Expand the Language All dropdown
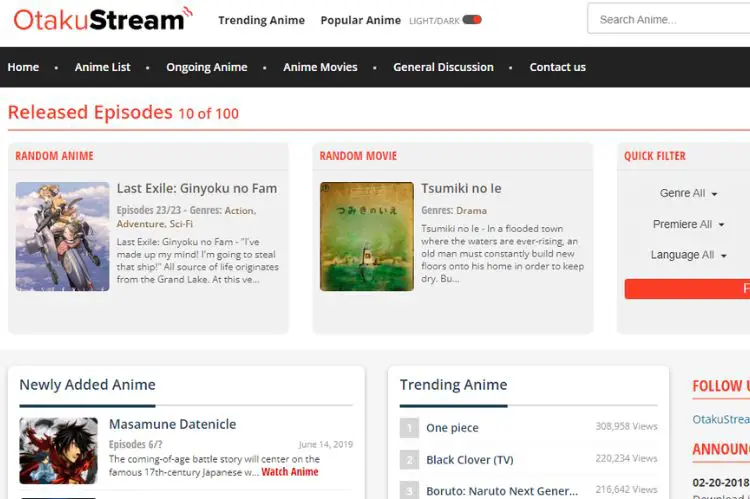The width and height of the screenshot is (750, 499). [x=688, y=255]
